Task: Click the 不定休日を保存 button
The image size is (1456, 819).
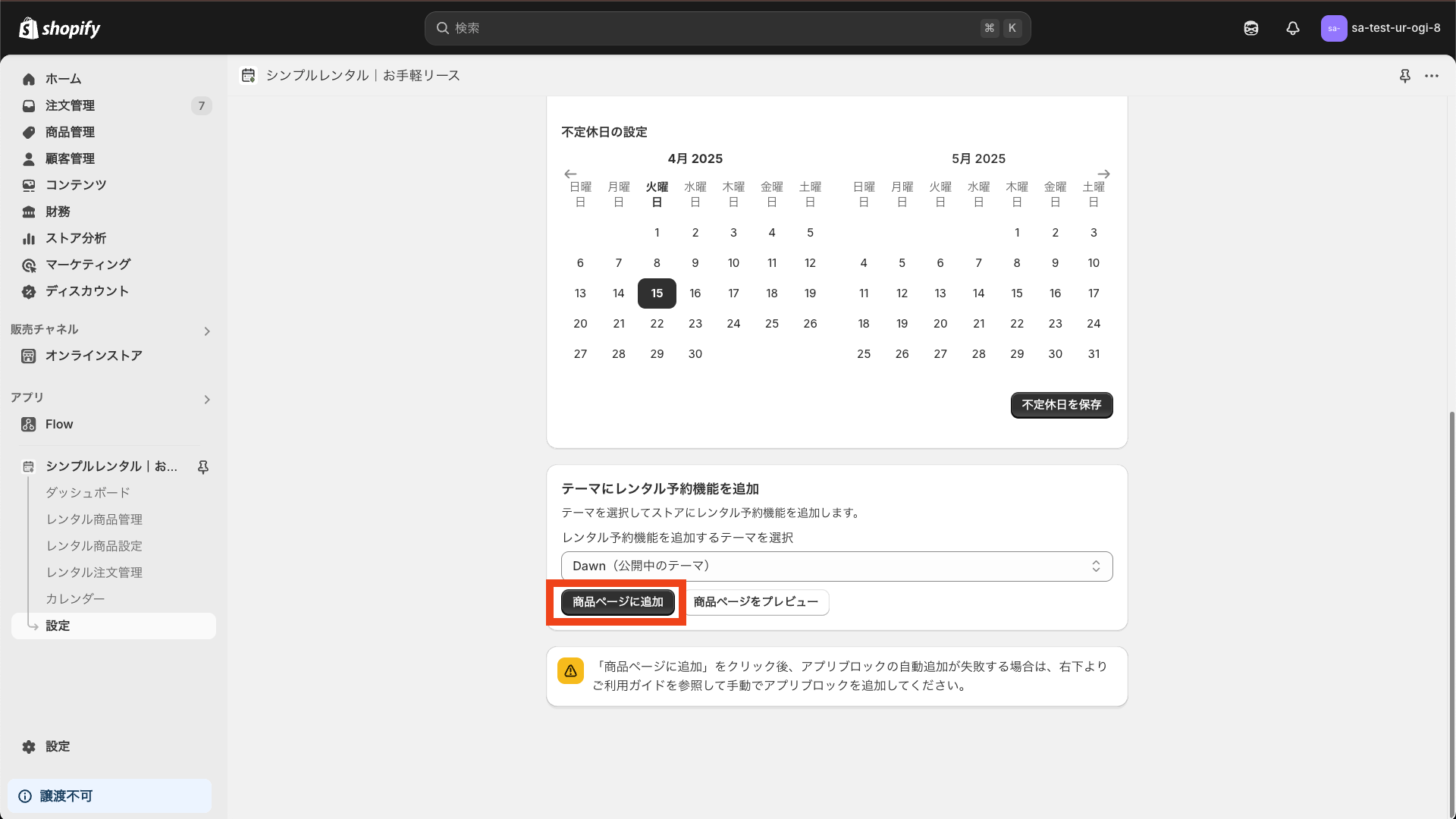Action: click(x=1061, y=405)
